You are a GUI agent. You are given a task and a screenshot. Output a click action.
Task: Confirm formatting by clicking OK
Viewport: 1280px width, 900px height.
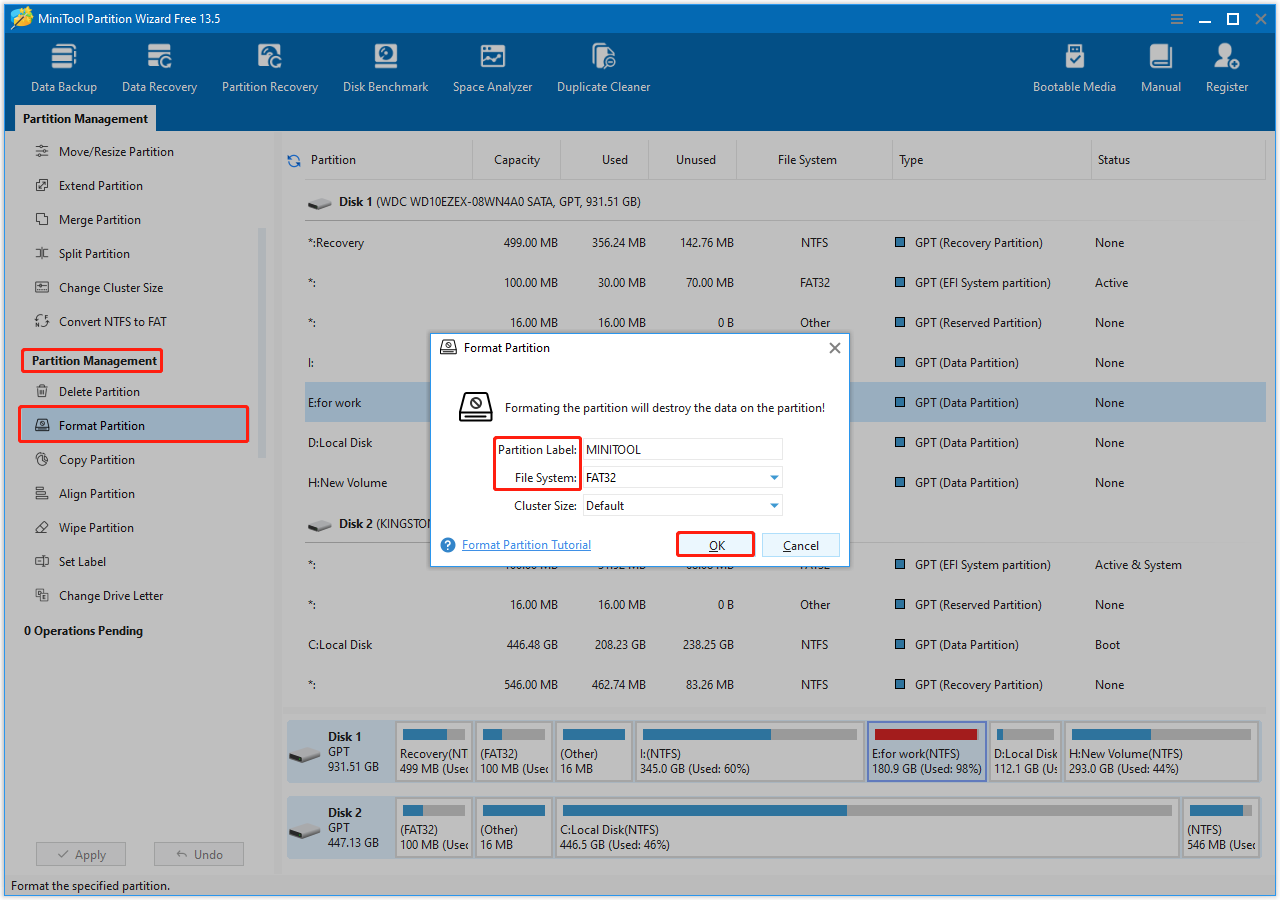(x=715, y=544)
